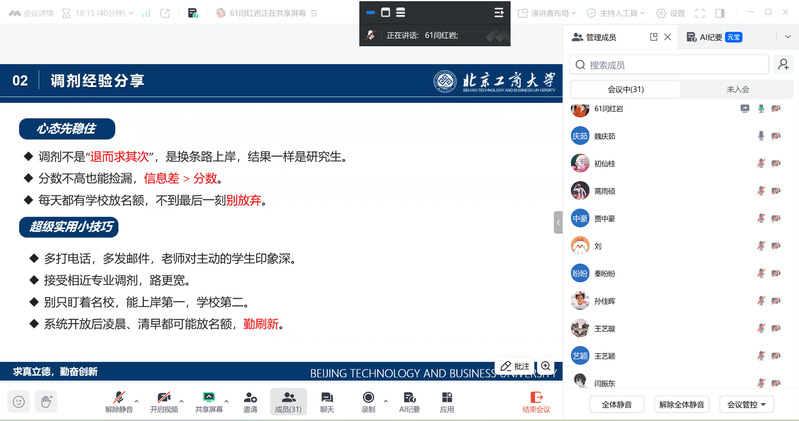Turn on camera with 开启视频
The height and width of the screenshot is (421, 799).
click(x=163, y=401)
